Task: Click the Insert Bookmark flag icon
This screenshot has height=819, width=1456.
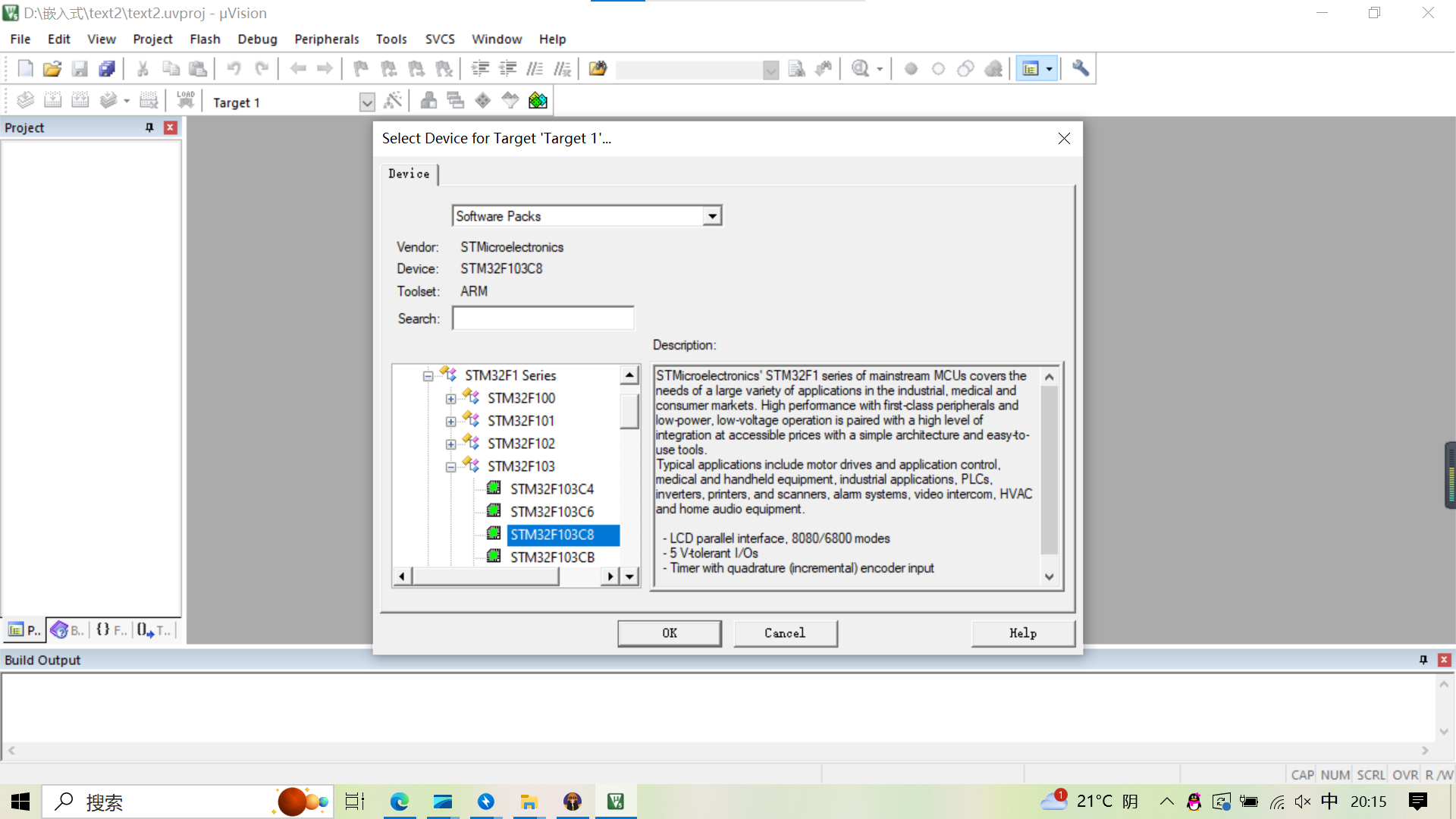Action: click(x=361, y=69)
